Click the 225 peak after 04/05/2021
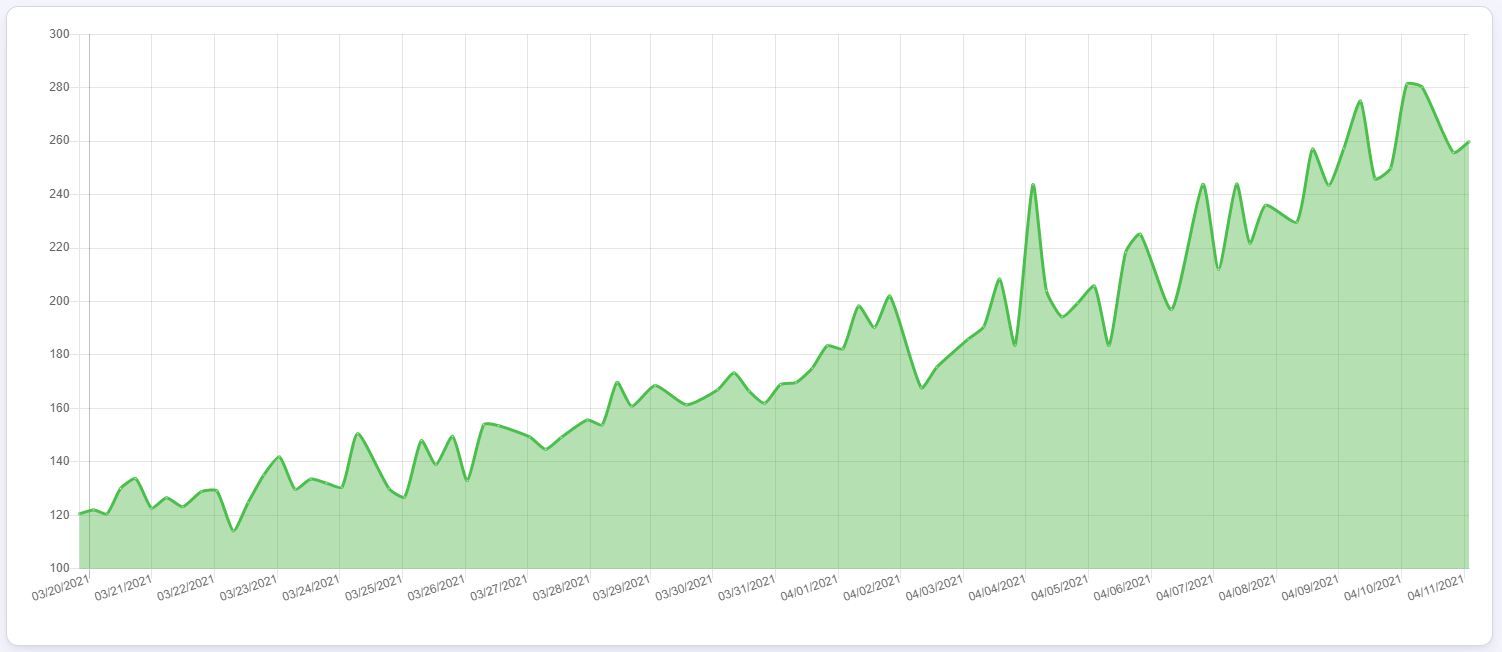 (1140, 234)
